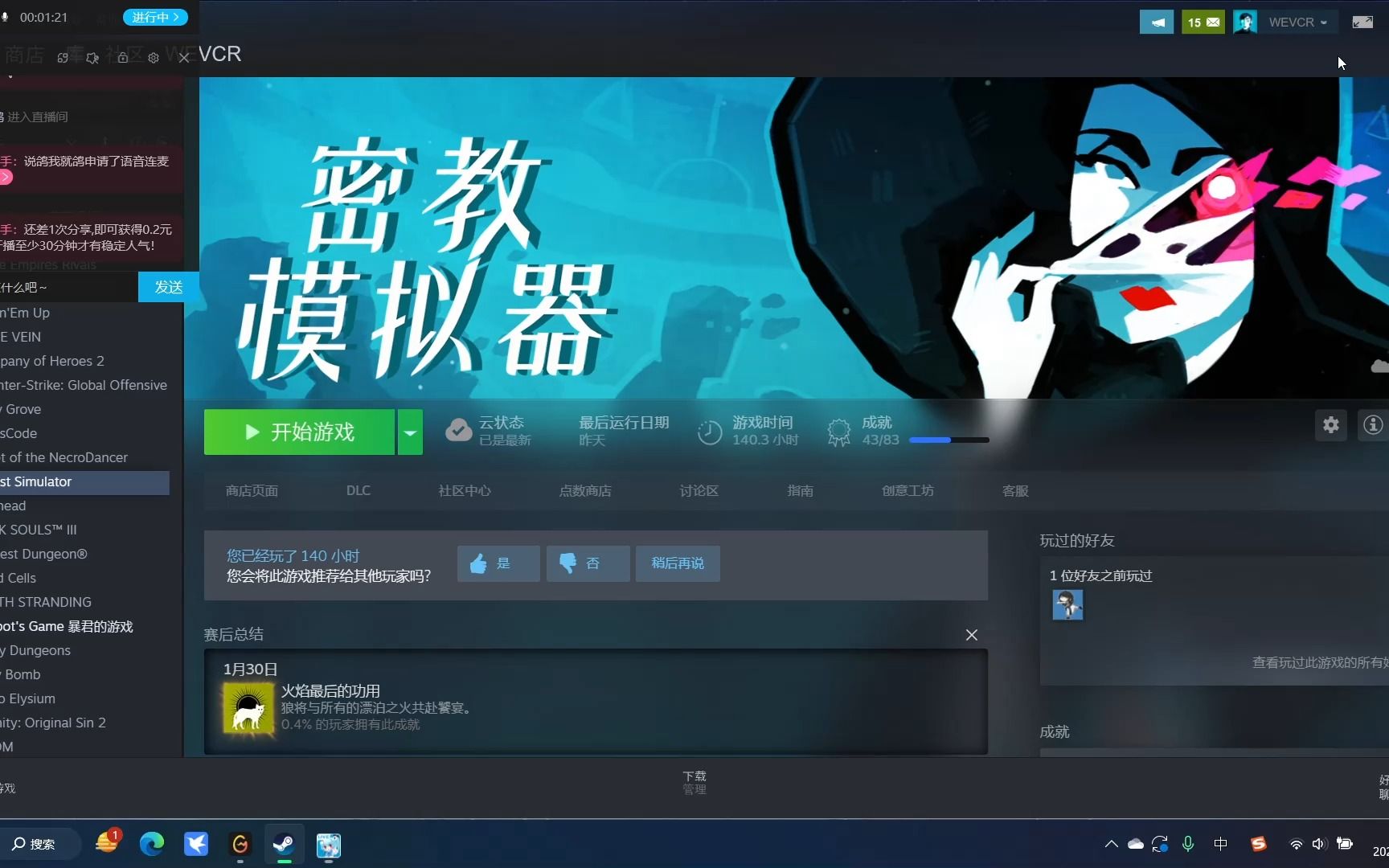This screenshot has height=868, width=1389.
Task: Click the overlay star effects icon
Action: 92,58
